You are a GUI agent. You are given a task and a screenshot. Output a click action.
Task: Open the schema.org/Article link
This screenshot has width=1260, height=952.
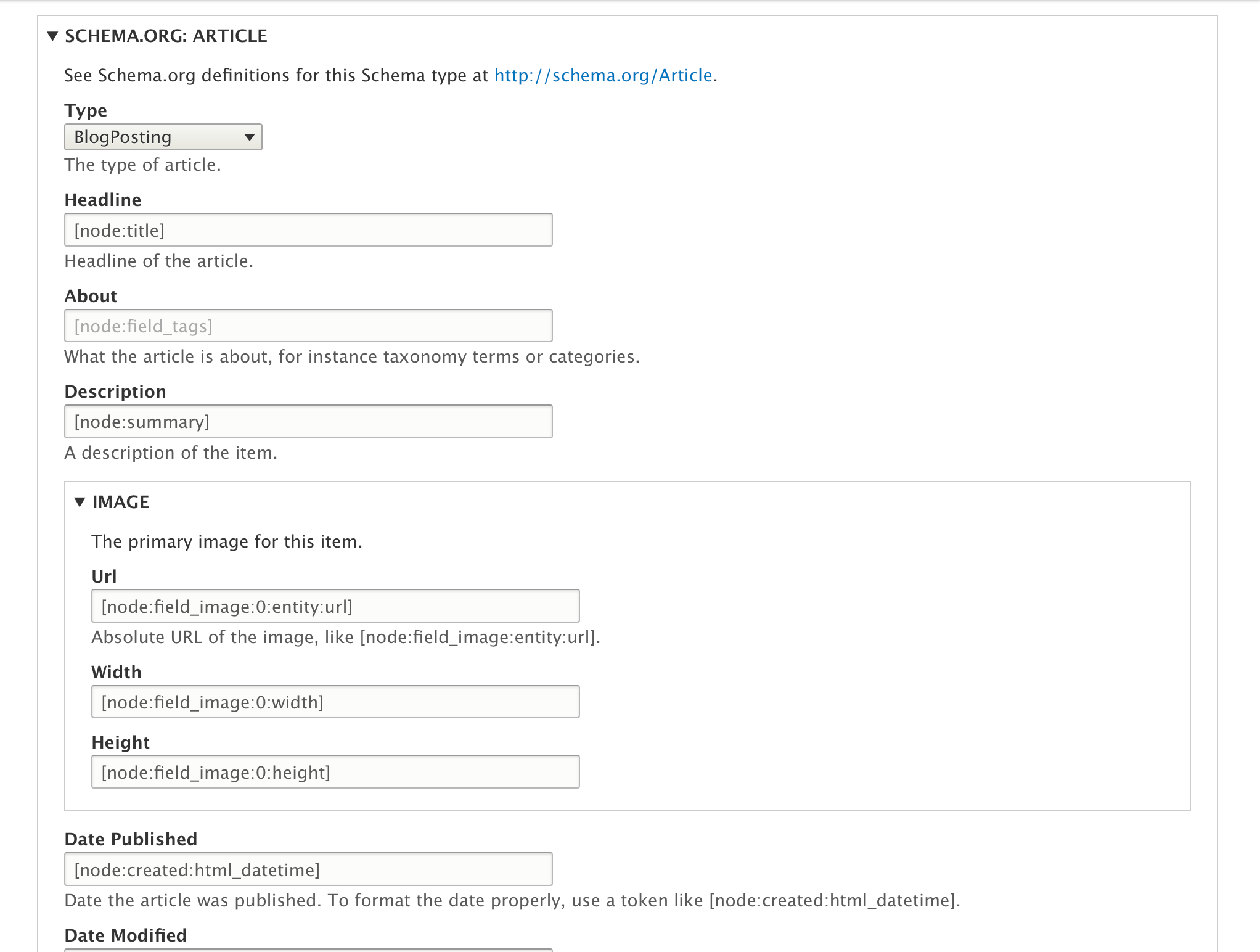pos(603,75)
